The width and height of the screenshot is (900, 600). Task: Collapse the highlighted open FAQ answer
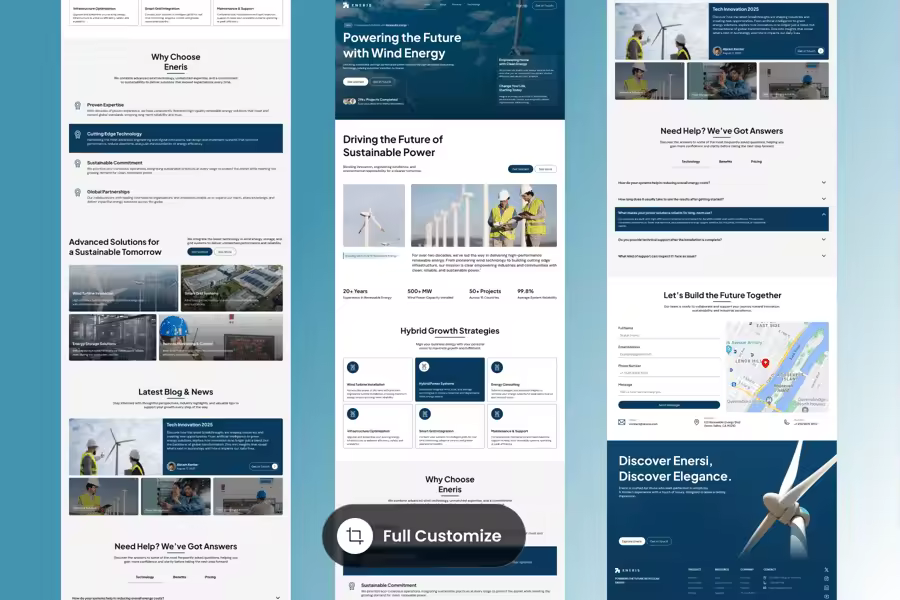pyautogui.click(x=823, y=214)
